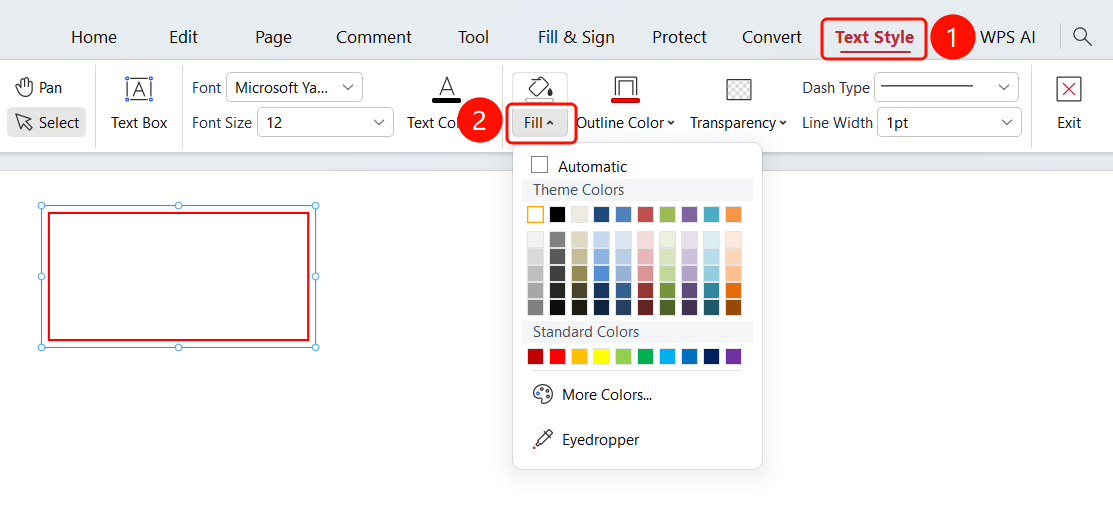Switch to the Edit tab

183,38
